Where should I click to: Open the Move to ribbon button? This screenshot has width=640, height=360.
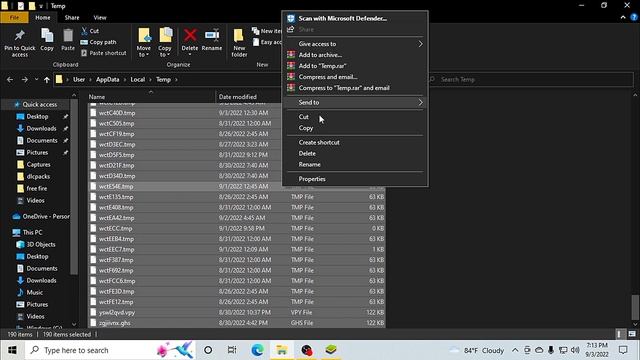point(144,42)
